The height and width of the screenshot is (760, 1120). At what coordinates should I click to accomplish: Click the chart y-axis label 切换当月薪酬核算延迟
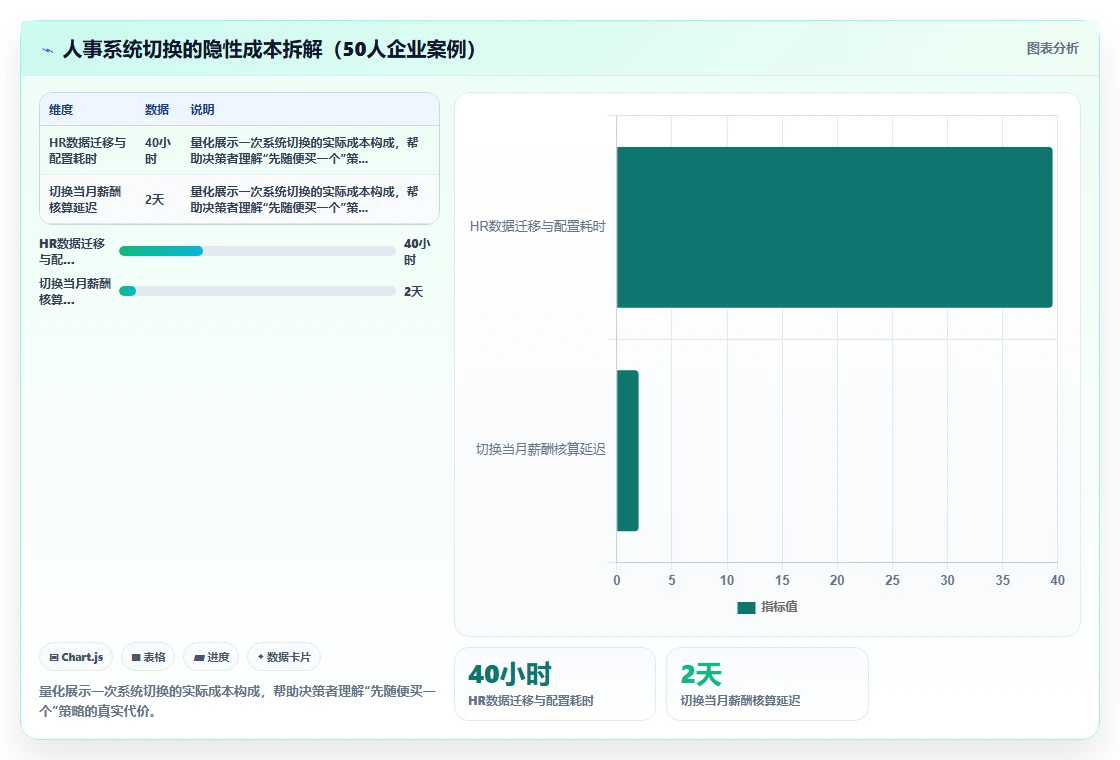[541, 449]
